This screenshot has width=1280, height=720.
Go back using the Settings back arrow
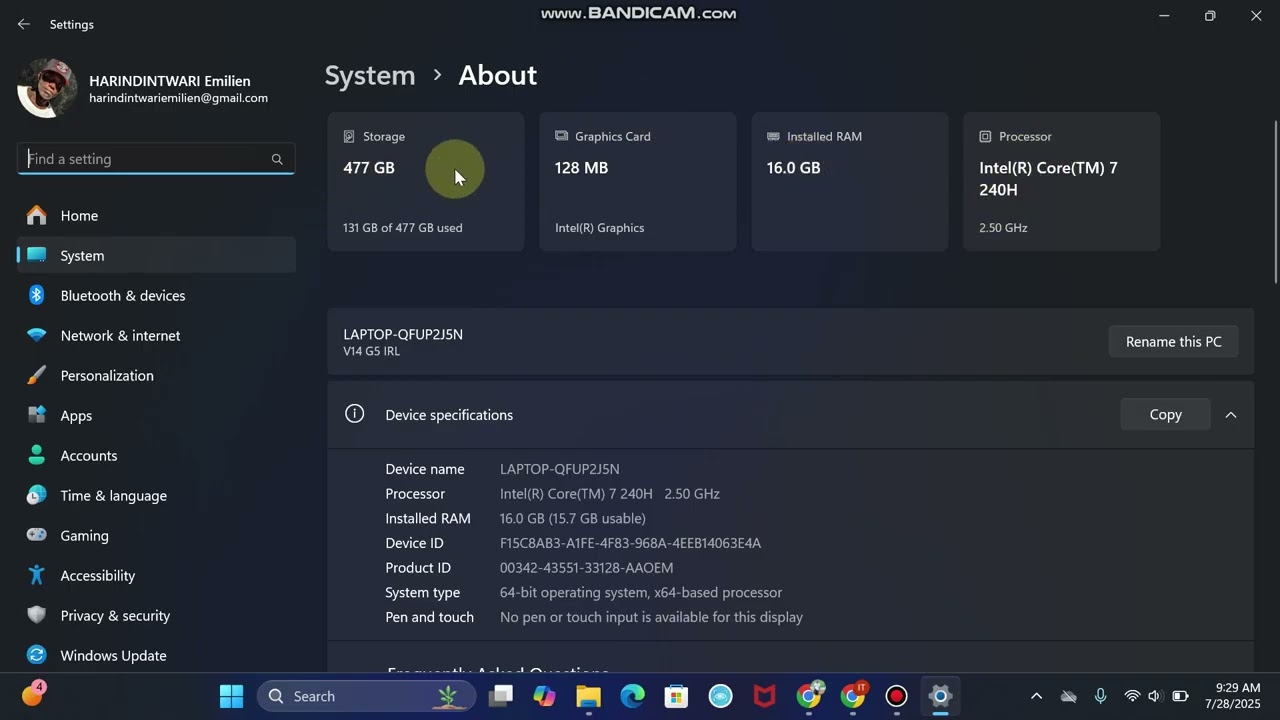23,24
